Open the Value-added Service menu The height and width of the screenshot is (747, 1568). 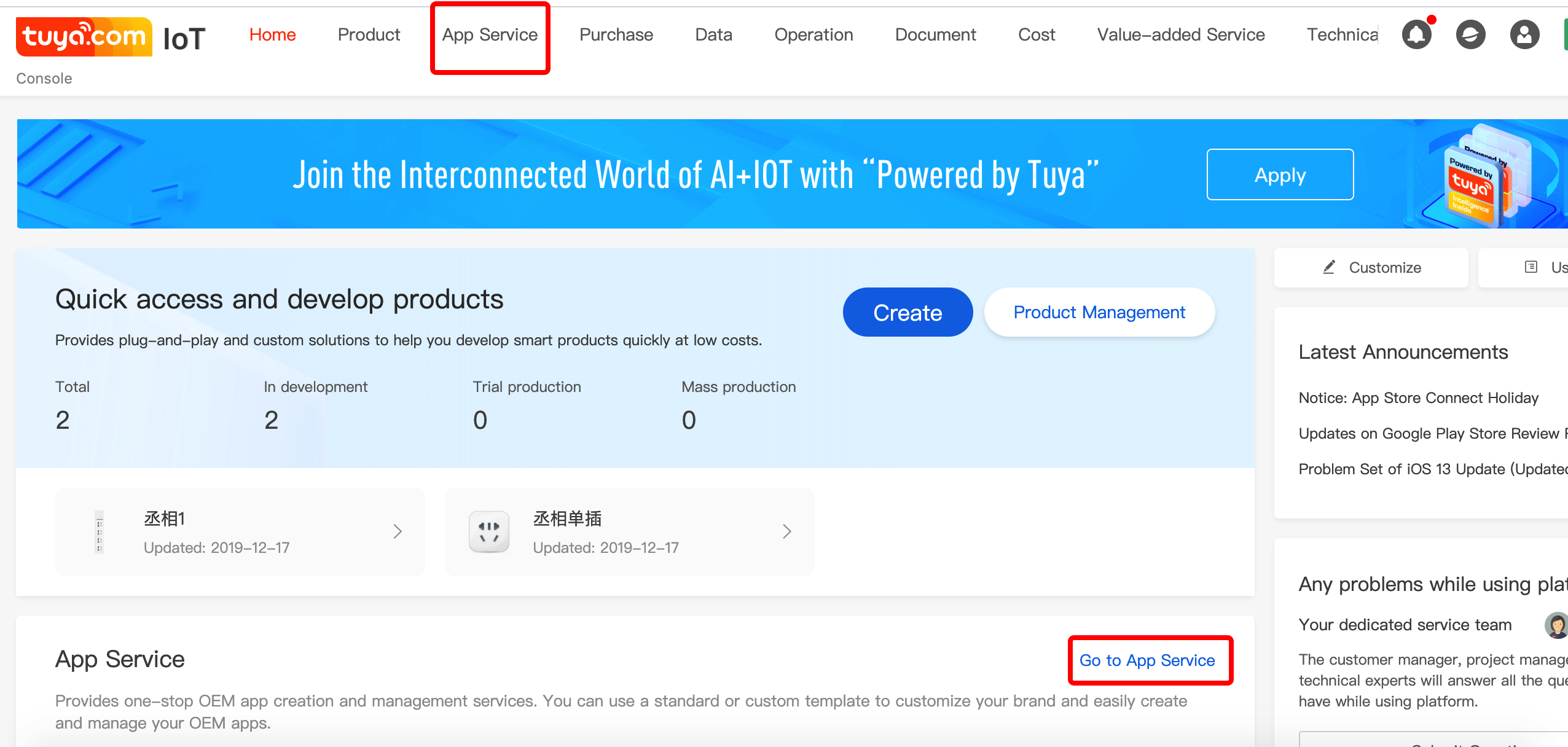pyautogui.click(x=1181, y=34)
